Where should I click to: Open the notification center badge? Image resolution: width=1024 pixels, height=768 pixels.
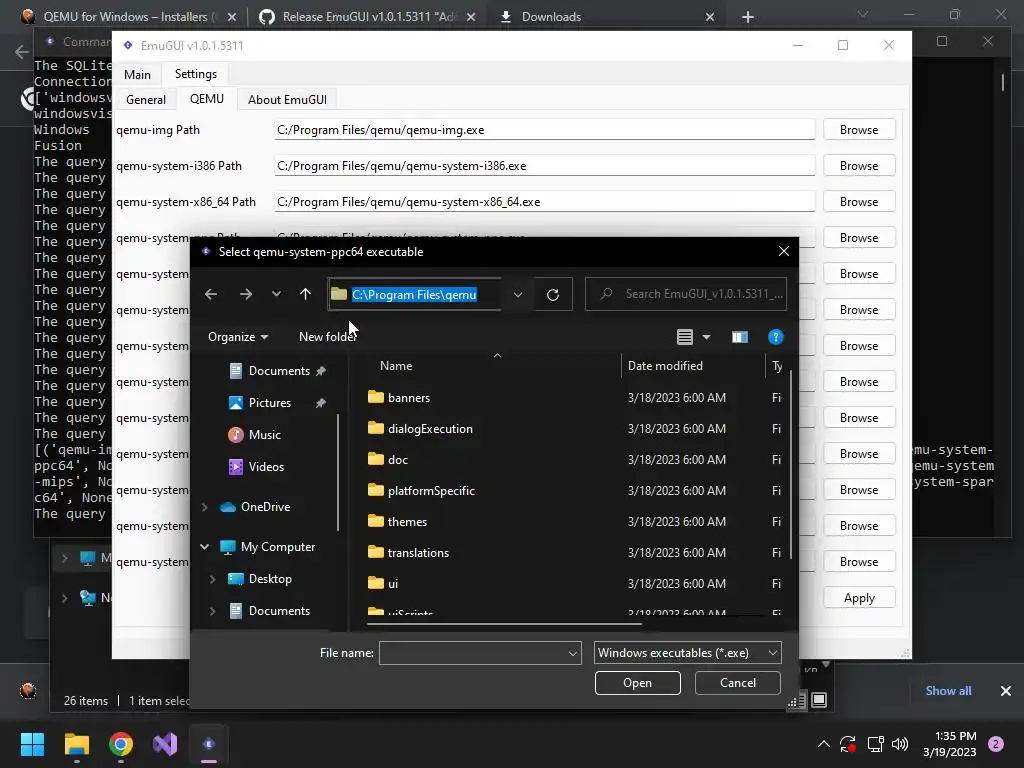995,744
